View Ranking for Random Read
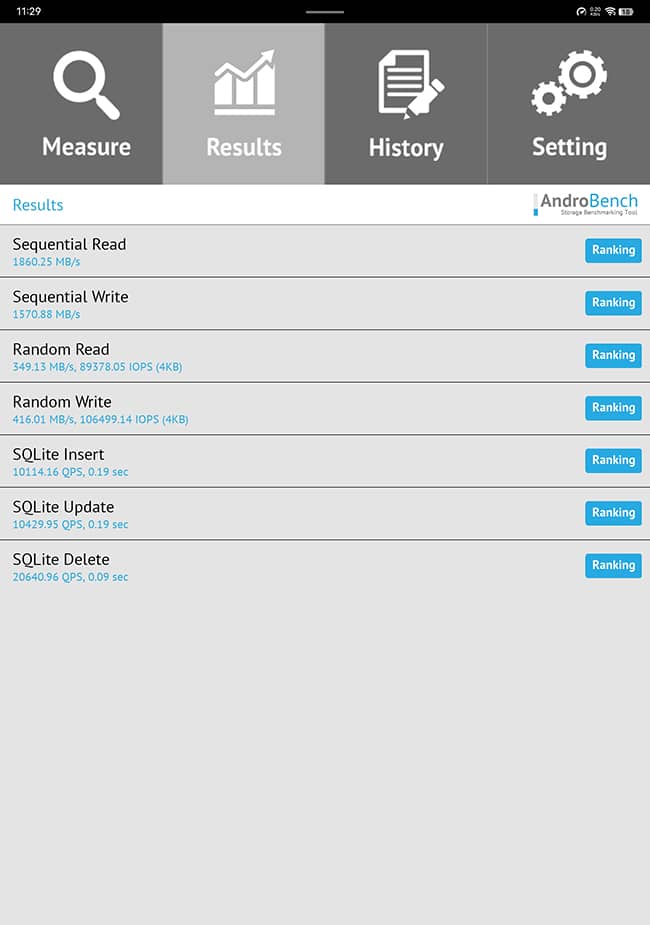 (x=613, y=355)
